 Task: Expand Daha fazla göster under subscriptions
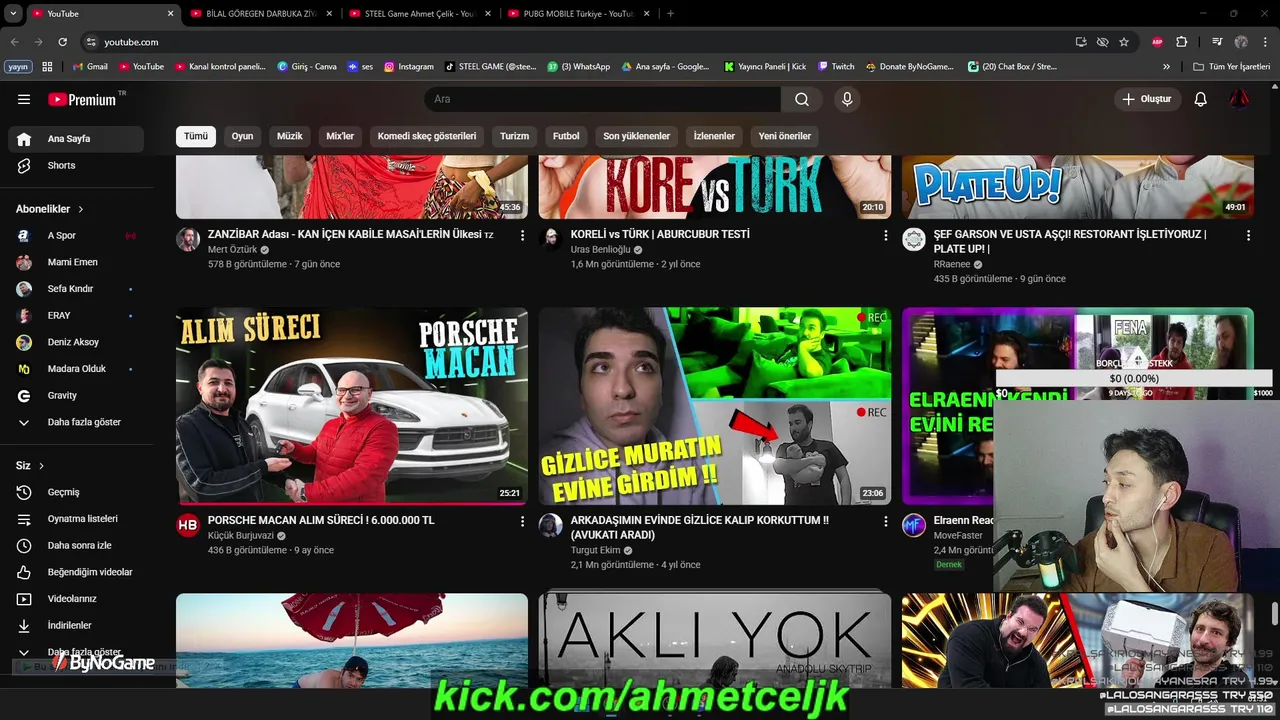(x=77, y=422)
